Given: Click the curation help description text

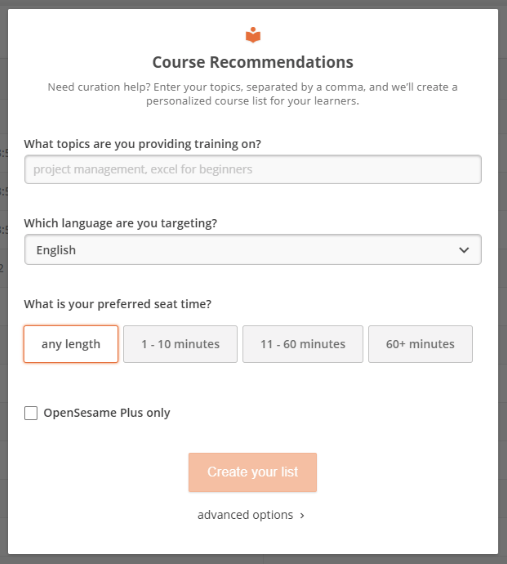Looking at the screenshot, I should [253, 94].
